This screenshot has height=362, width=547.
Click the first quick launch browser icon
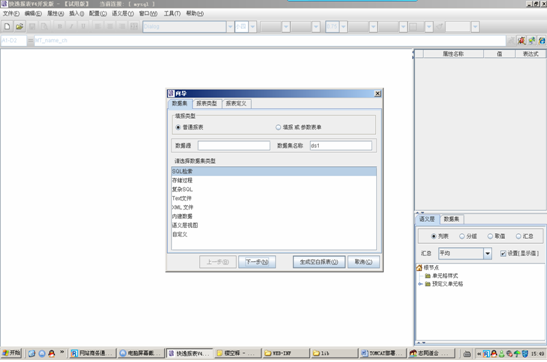pyautogui.click(x=32, y=353)
